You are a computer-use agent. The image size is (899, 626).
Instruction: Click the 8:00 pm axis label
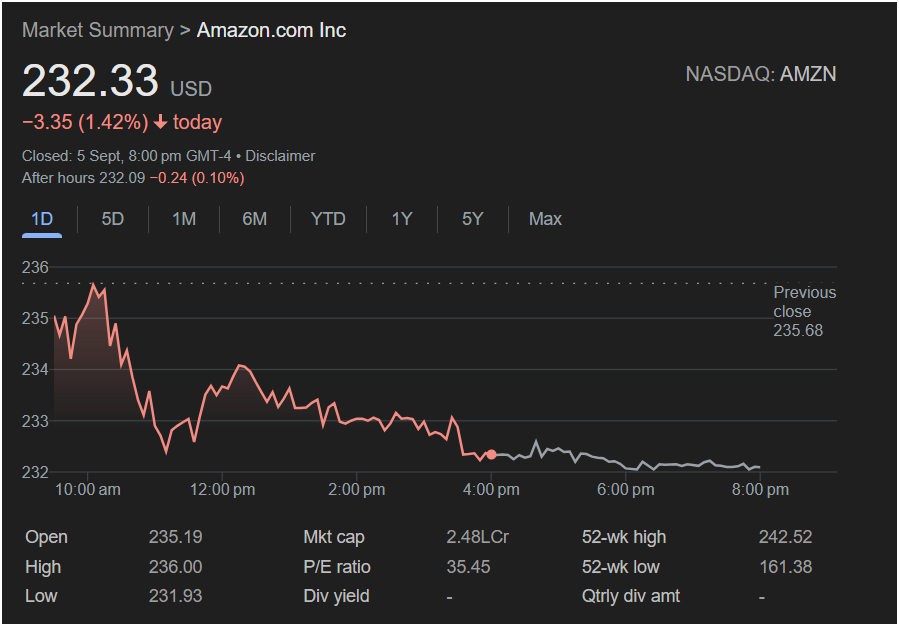click(760, 490)
